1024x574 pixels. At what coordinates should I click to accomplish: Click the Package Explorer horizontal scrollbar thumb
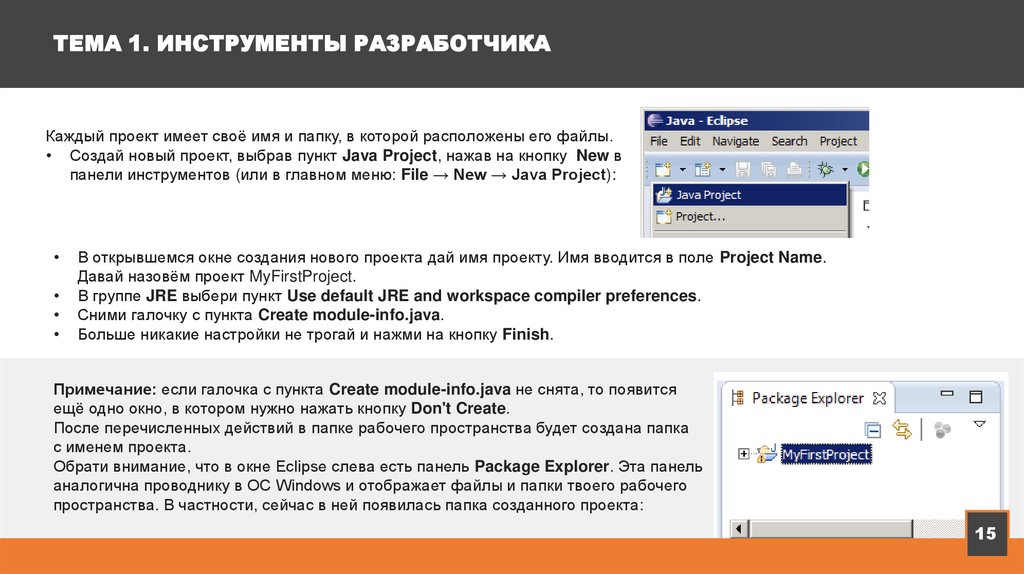click(x=831, y=528)
